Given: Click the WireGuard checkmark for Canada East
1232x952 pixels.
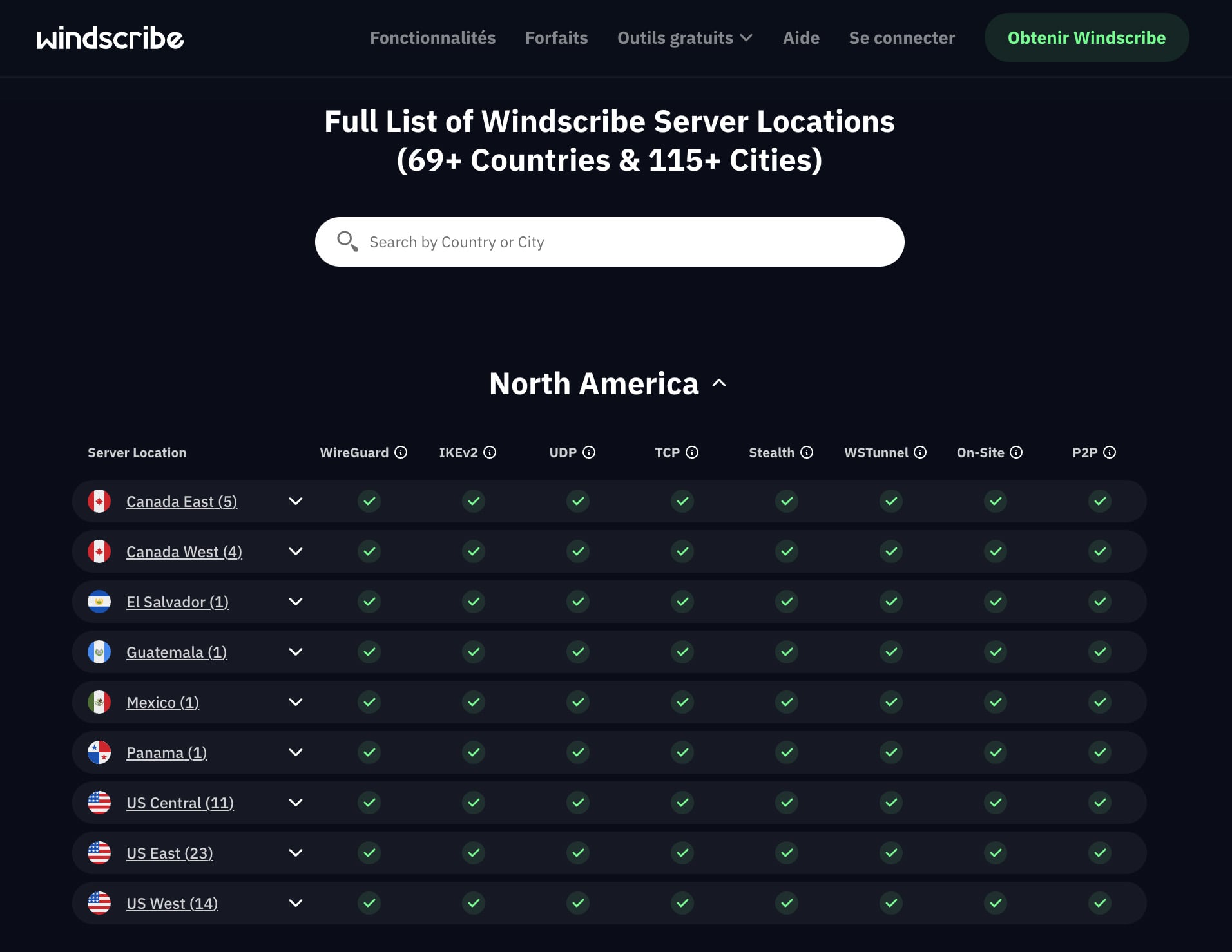Looking at the screenshot, I should click(x=368, y=501).
